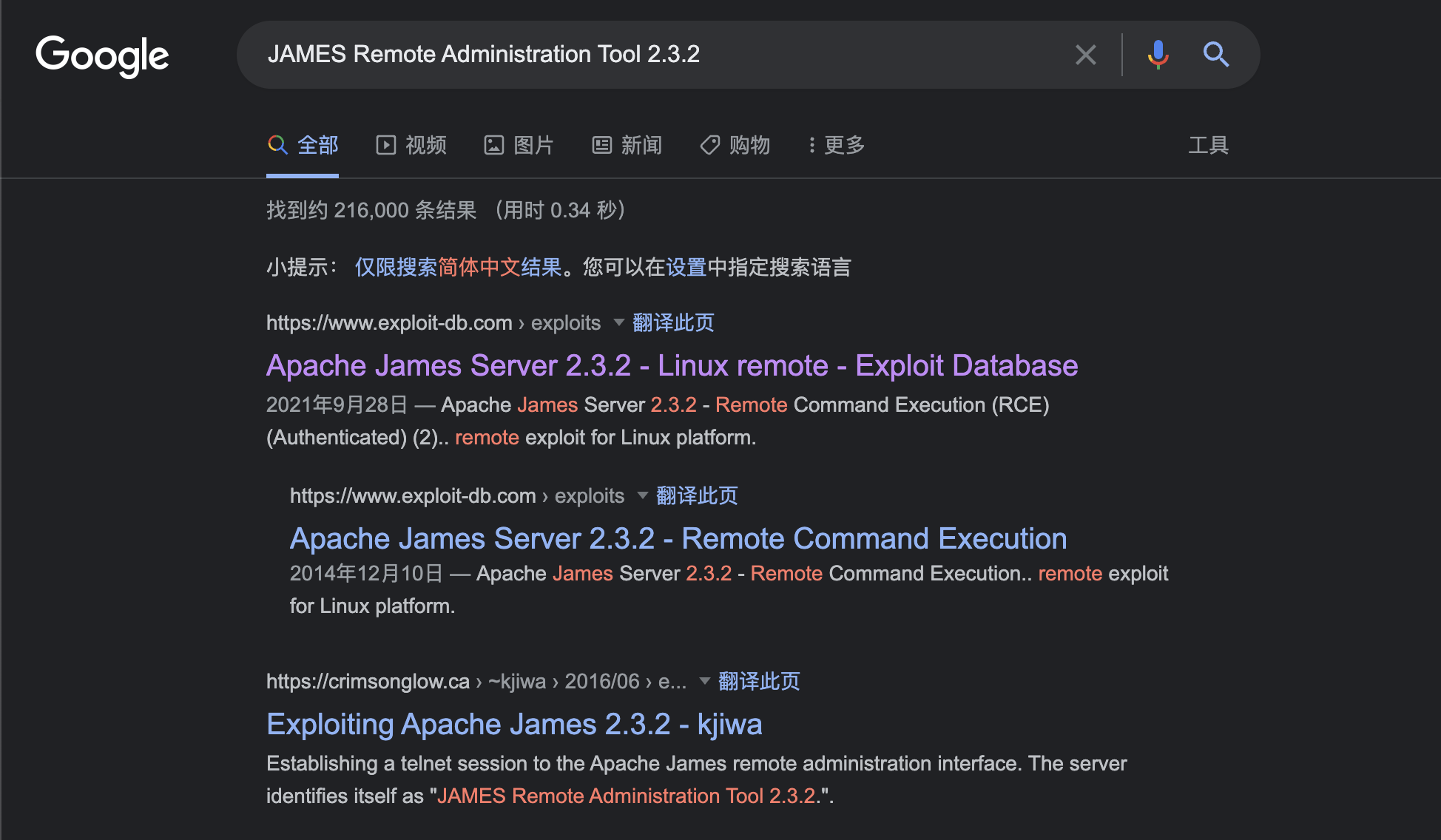Open Apache James Server 2.3.2 - Remote Command Execution
This screenshot has height=840, width=1441.
click(x=678, y=538)
